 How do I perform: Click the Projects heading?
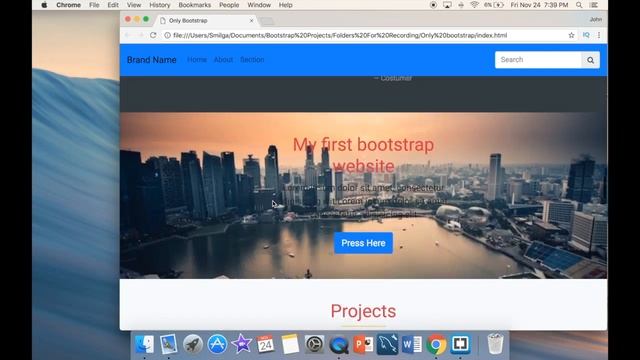(363, 311)
